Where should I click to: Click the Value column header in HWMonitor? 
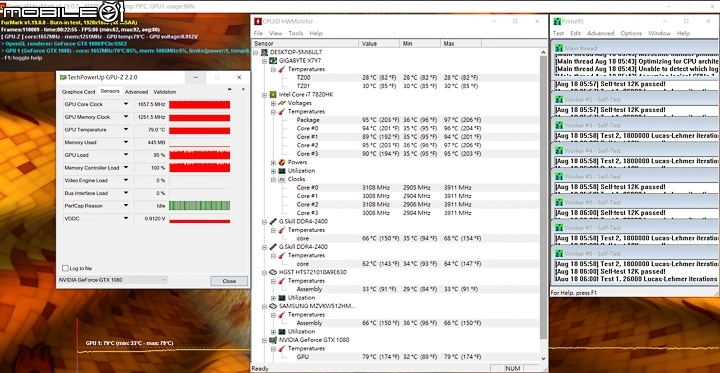point(379,44)
